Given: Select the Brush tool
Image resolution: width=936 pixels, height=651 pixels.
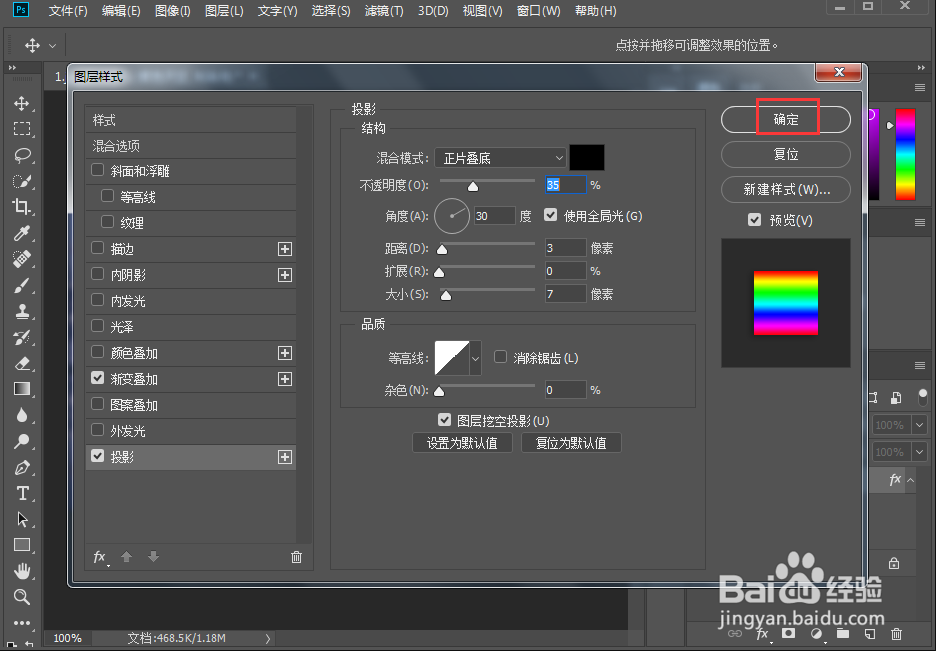Looking at the screenshot, I should click(x=22, y=285).
